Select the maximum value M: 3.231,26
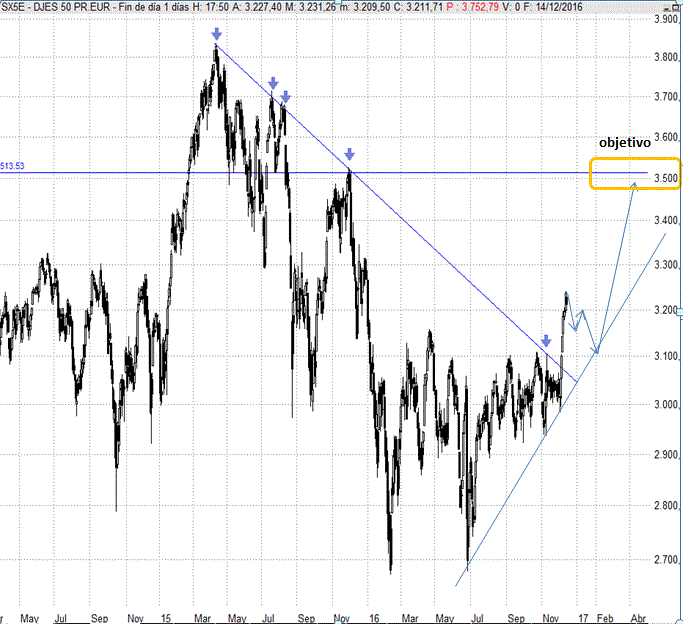Screen dimensions: 683x624 click(311, 7)
